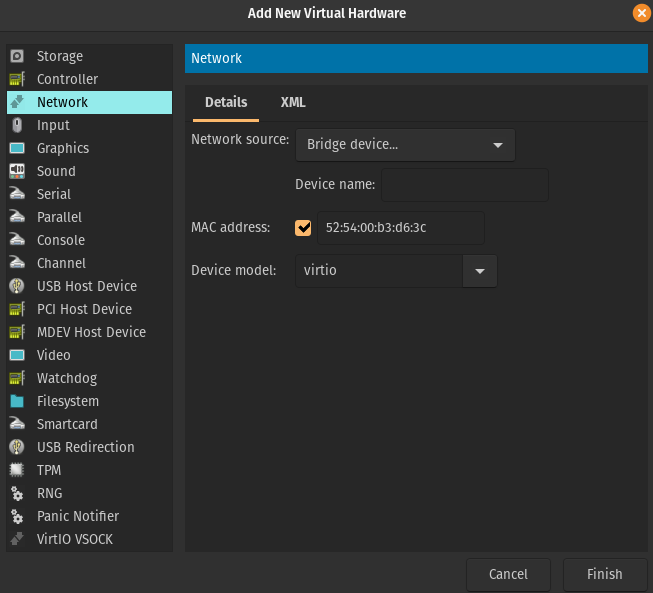
Task: Click the Finish button
Action: click(604, 574)
